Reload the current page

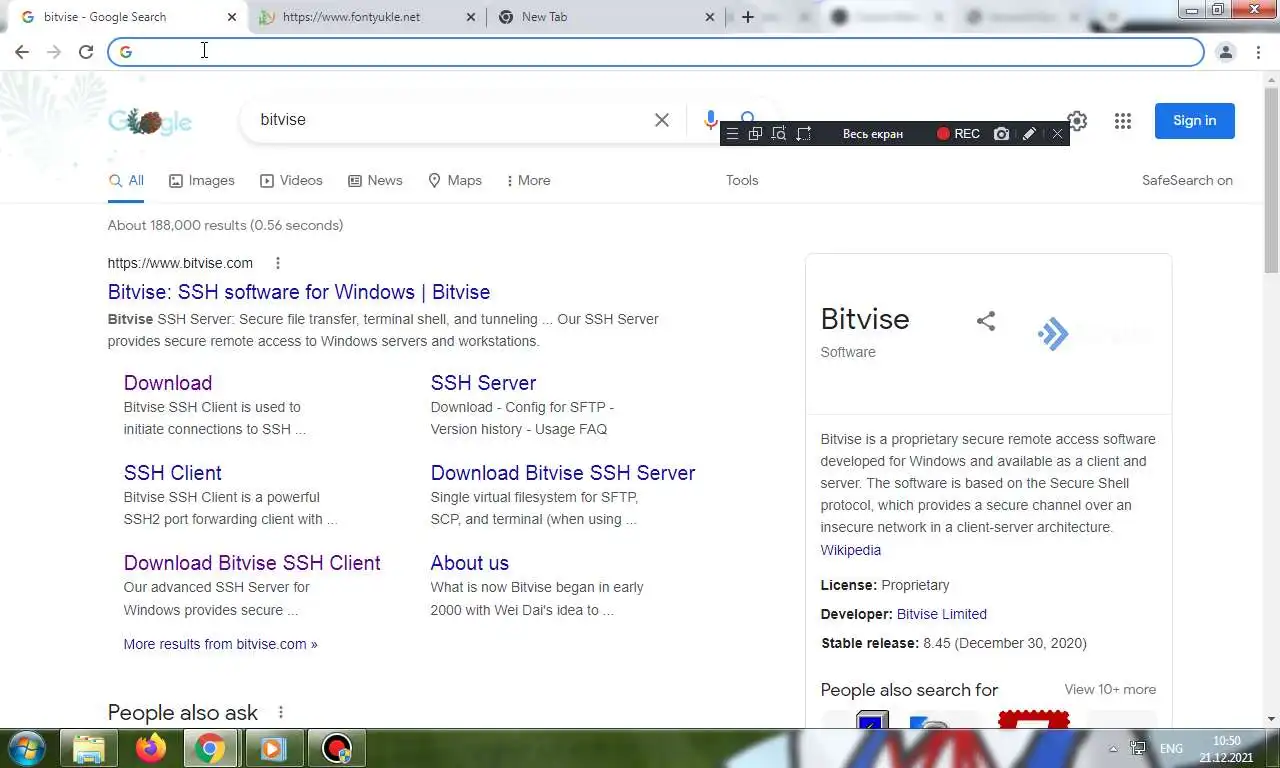(x=86, y=52)
